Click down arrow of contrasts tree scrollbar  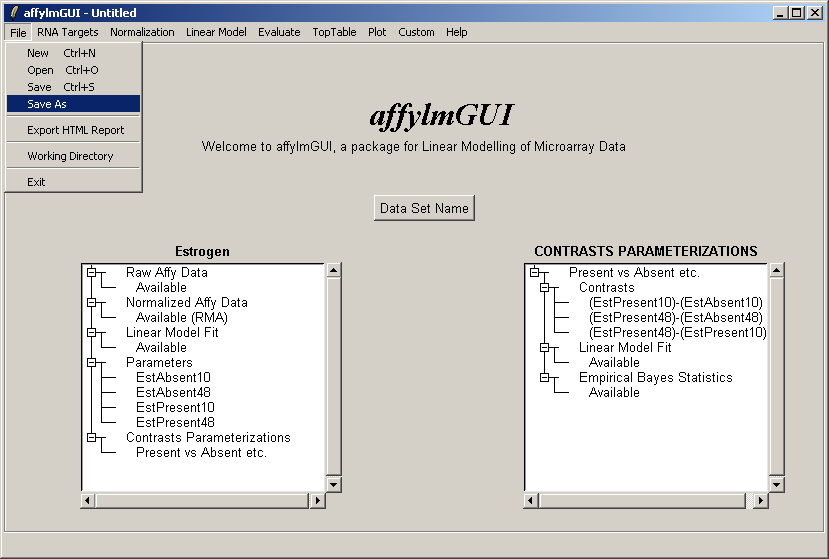click(x=776, y=484)
